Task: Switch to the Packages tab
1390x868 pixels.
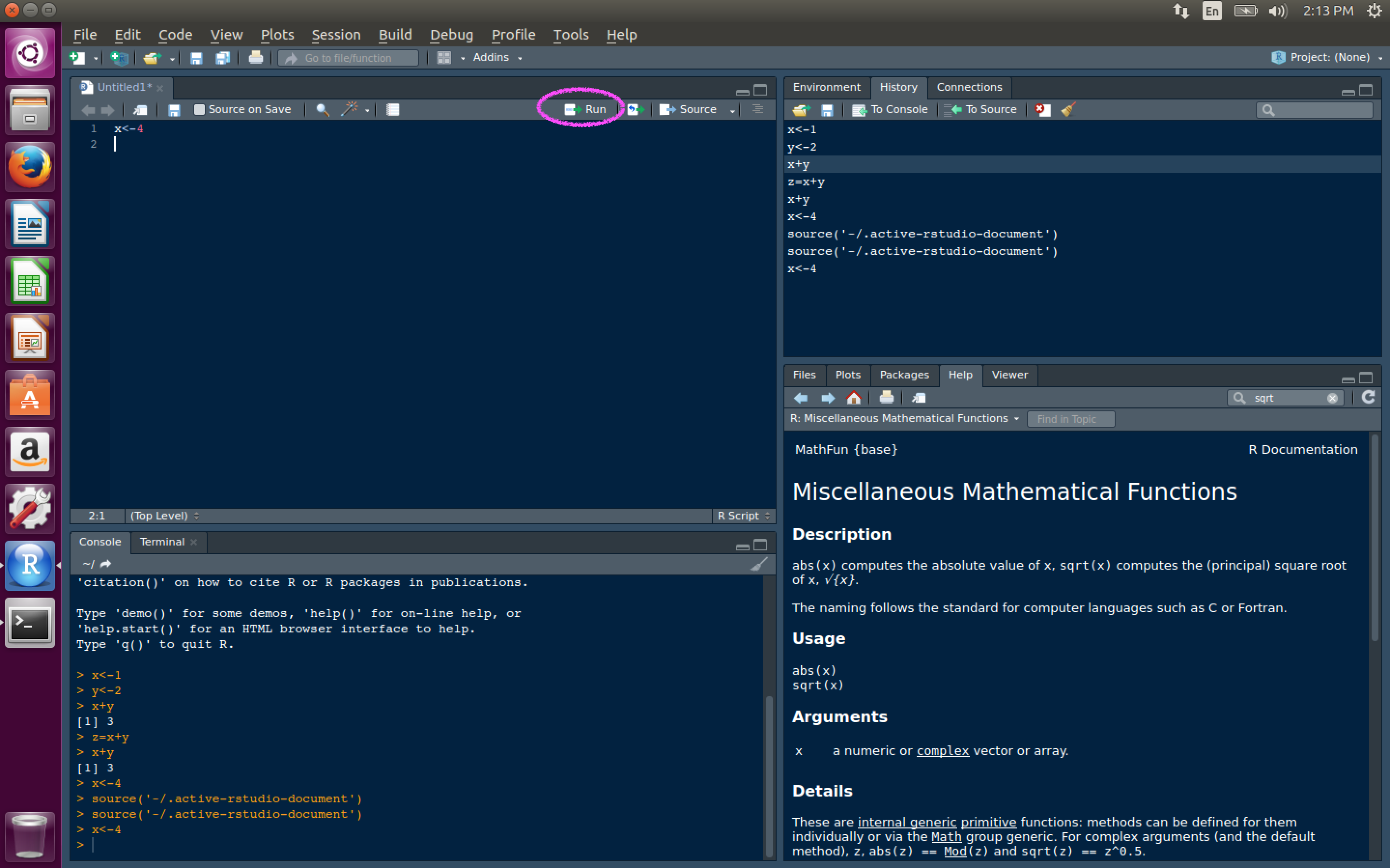Action: pyautogui.click(x=904, y=375)
